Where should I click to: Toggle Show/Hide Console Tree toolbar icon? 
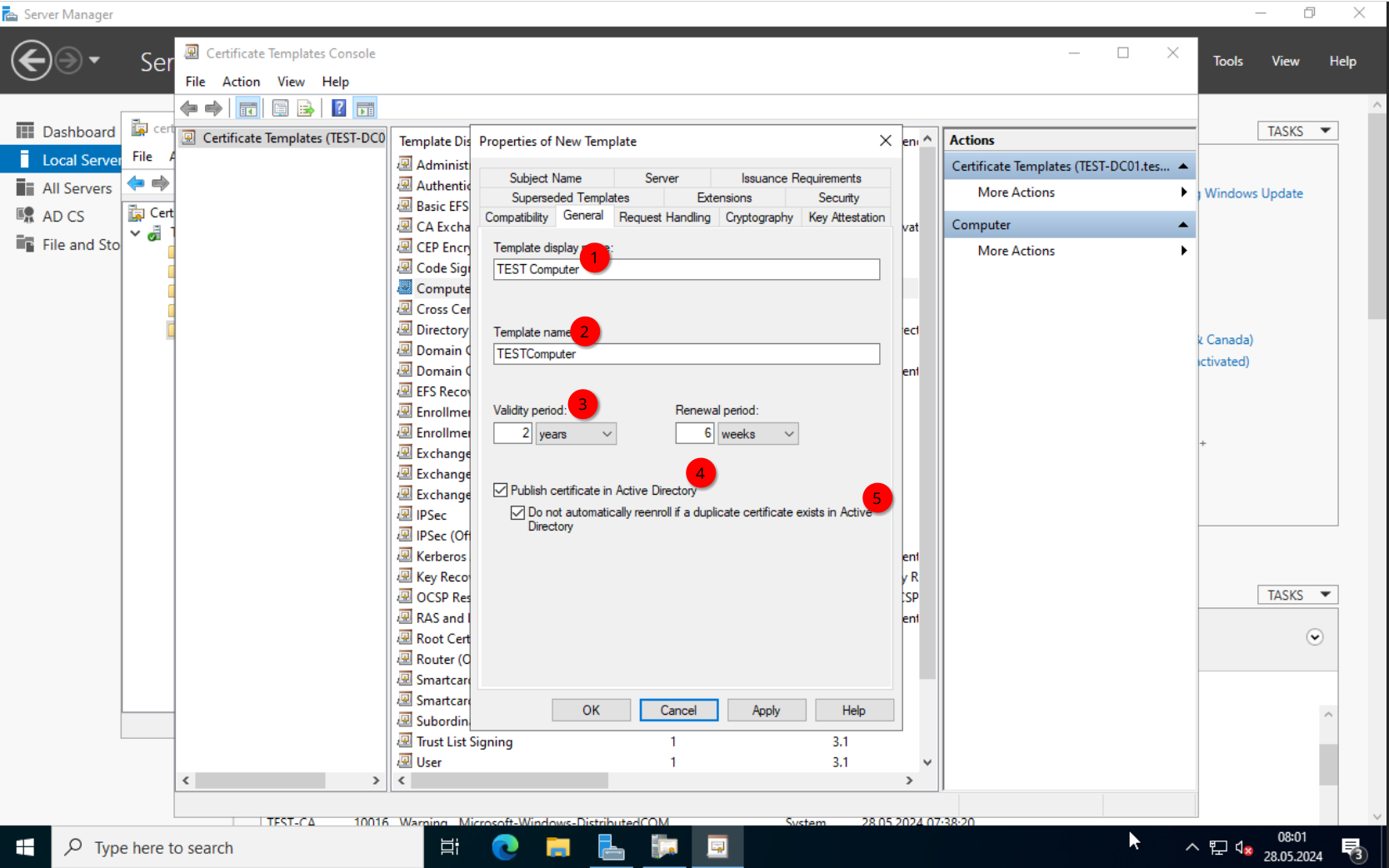click(247, 108)
